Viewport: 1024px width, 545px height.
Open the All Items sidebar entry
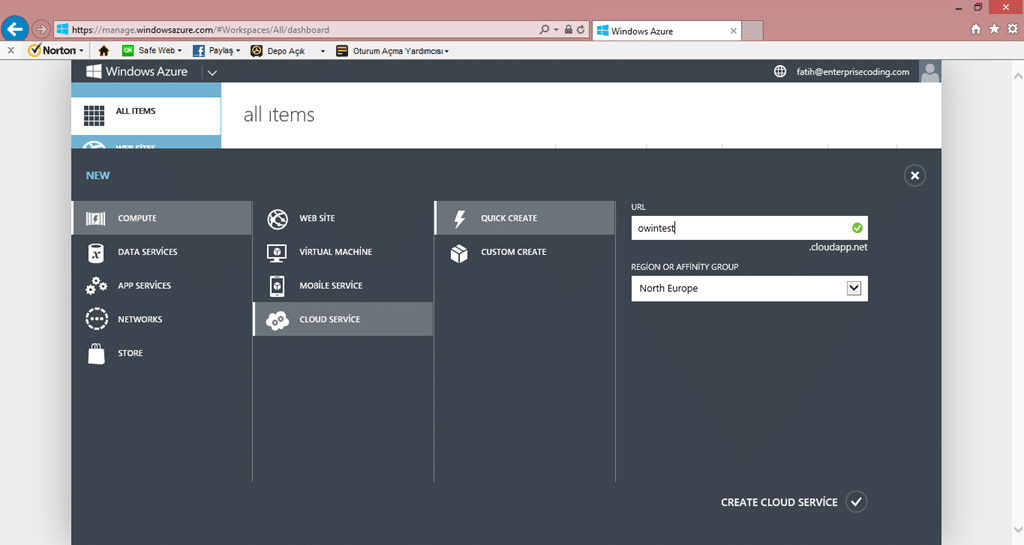tap(146, 116)
